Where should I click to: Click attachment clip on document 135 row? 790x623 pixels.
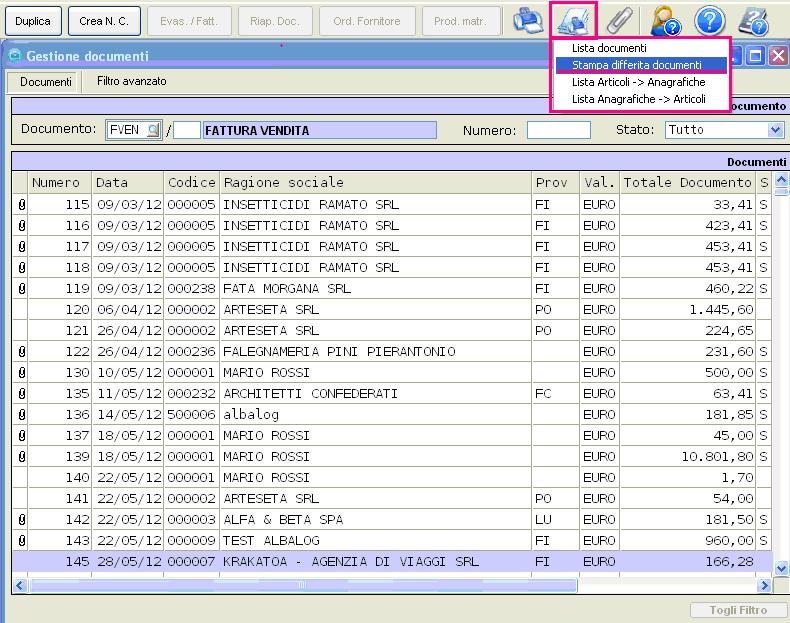coord(22,393)
